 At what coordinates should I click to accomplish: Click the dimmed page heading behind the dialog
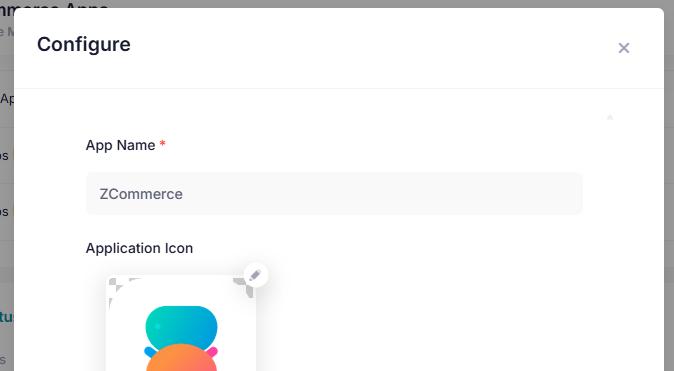click(54, 4)
